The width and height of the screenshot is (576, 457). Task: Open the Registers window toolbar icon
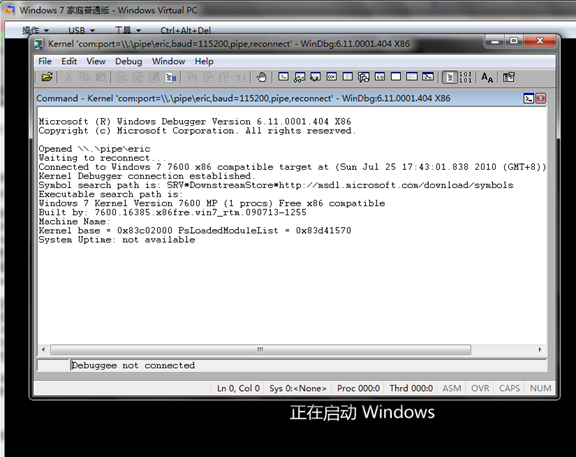click(x=331, y=77)
